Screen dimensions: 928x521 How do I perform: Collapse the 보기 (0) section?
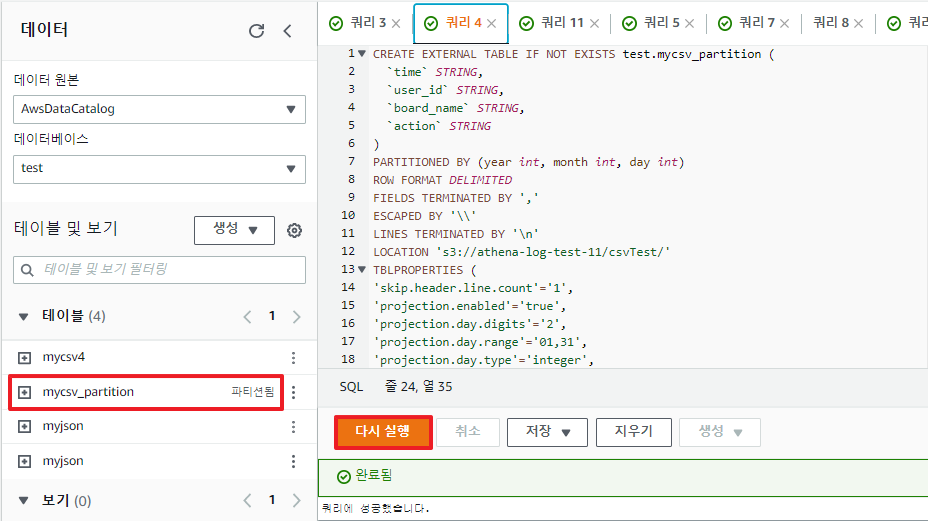(24, 501)
